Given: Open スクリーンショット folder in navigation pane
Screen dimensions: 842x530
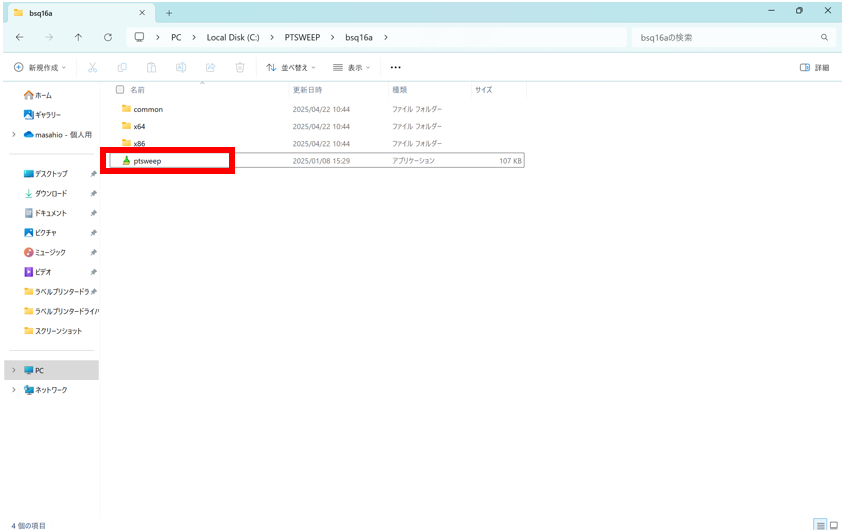Looking at the screenshot, I should pos(53,331).
